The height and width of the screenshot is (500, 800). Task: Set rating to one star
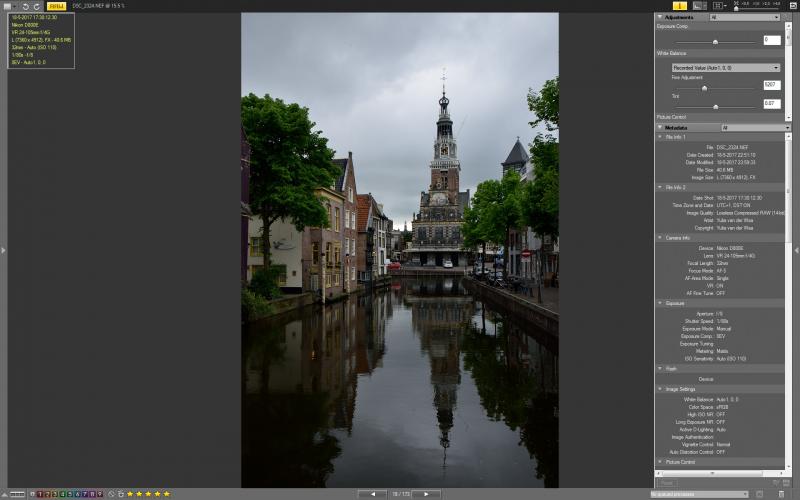130,494
